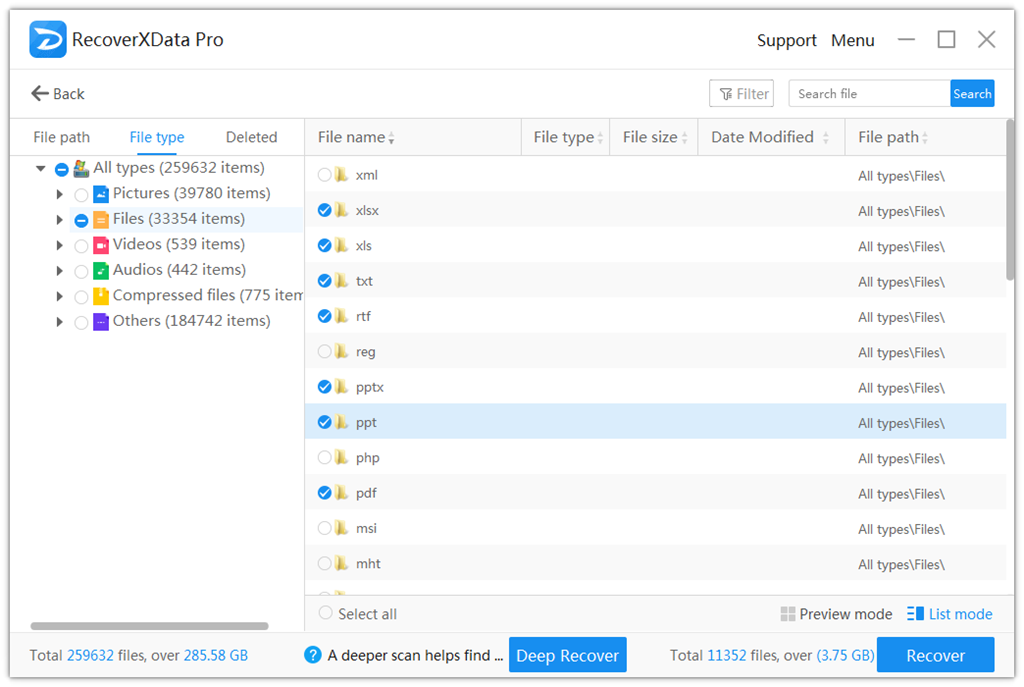
Task: Click the Recover button
Action: click(935, 655)
